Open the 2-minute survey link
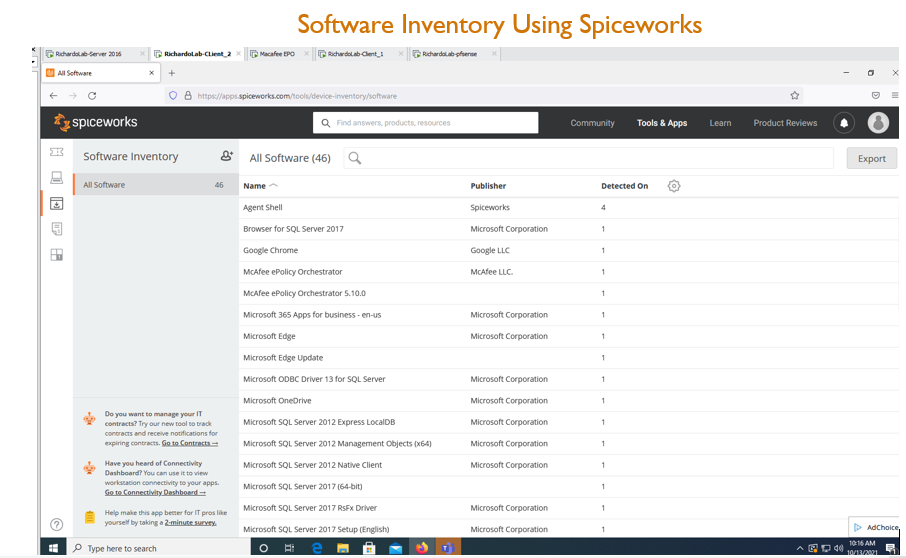This screenshot has width=906, height=558. pos(191,522)
